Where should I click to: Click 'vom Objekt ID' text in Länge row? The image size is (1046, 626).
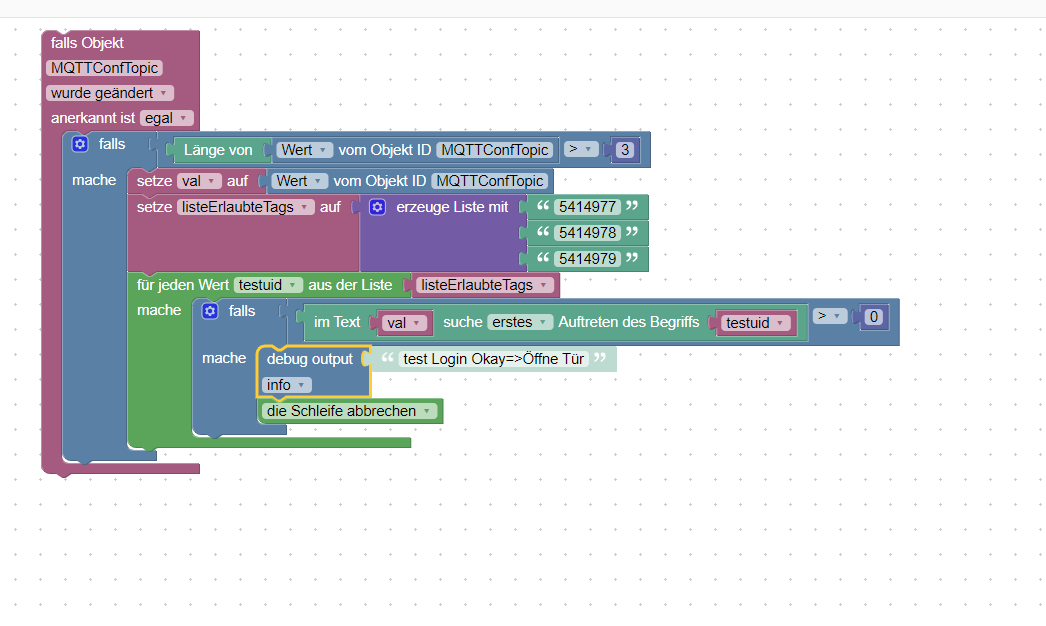click(x=384, y=150)
